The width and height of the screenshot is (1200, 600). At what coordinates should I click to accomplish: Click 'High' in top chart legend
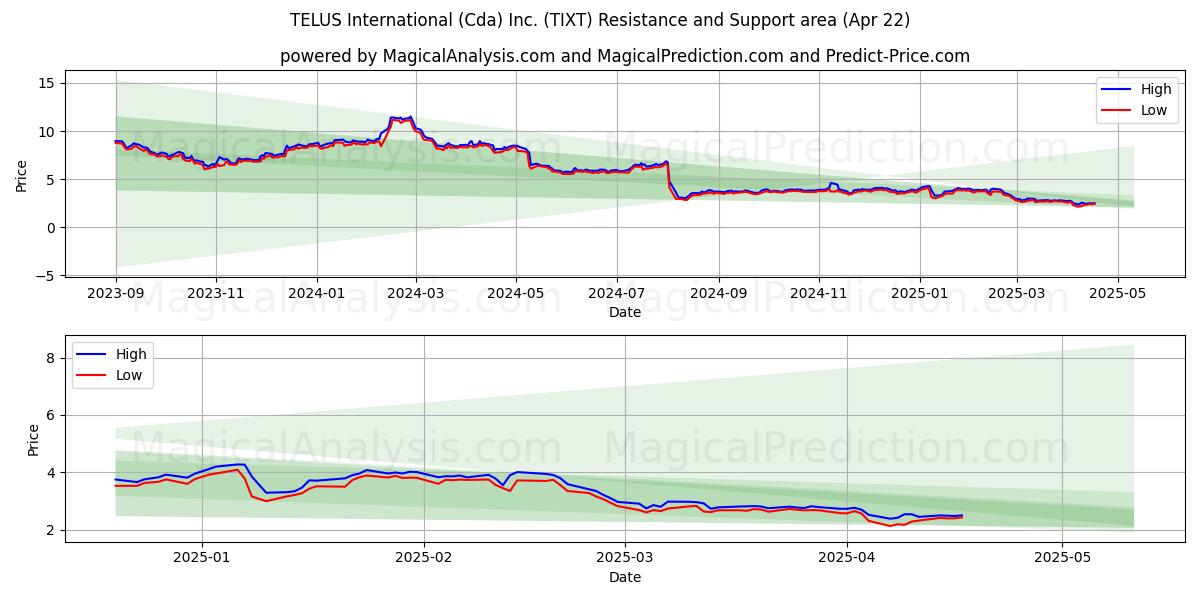pyautogui.click(x=1156, y=89)
